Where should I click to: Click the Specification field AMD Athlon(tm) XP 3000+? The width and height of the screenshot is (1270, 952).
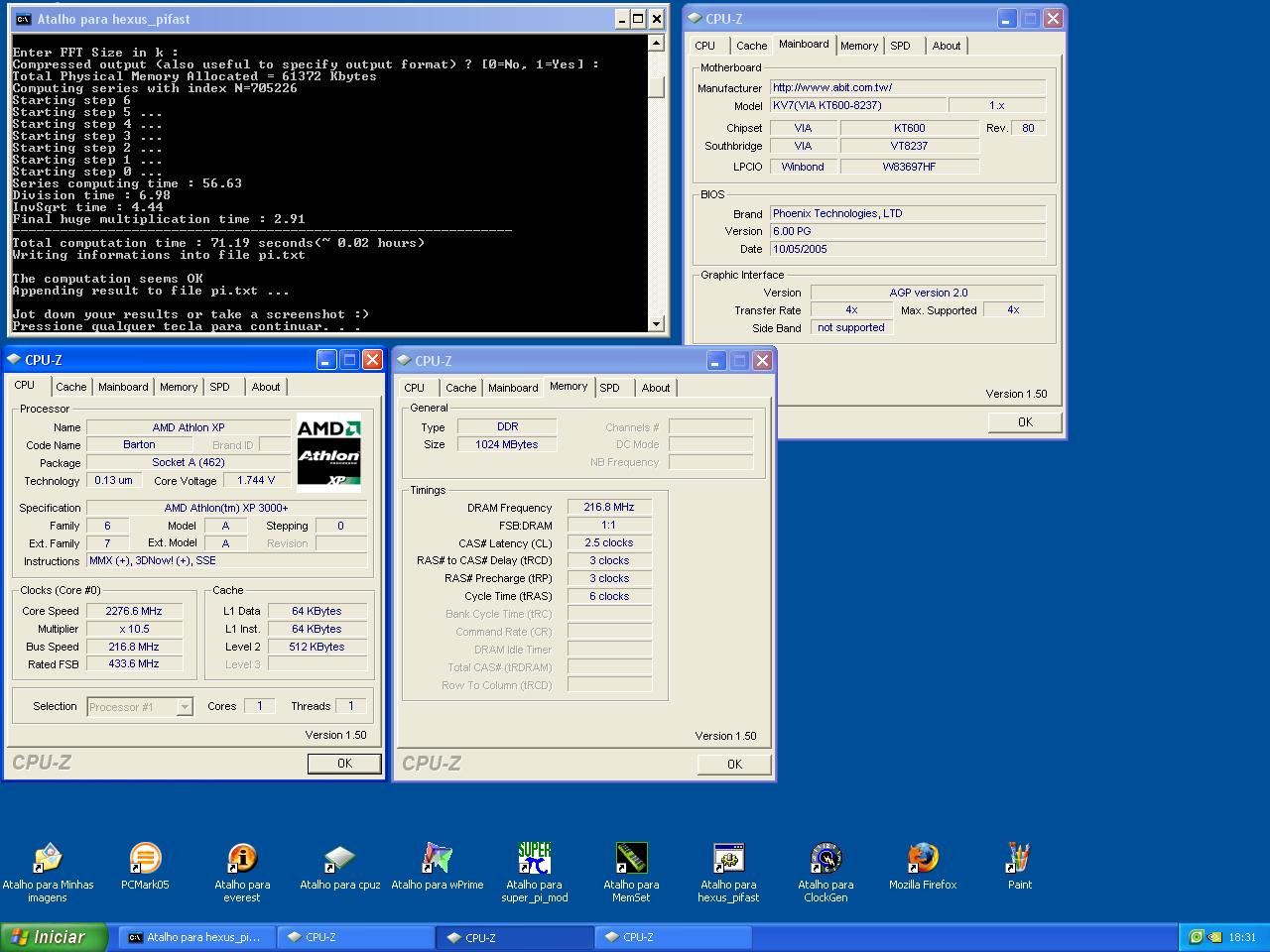tap(226, 508)
